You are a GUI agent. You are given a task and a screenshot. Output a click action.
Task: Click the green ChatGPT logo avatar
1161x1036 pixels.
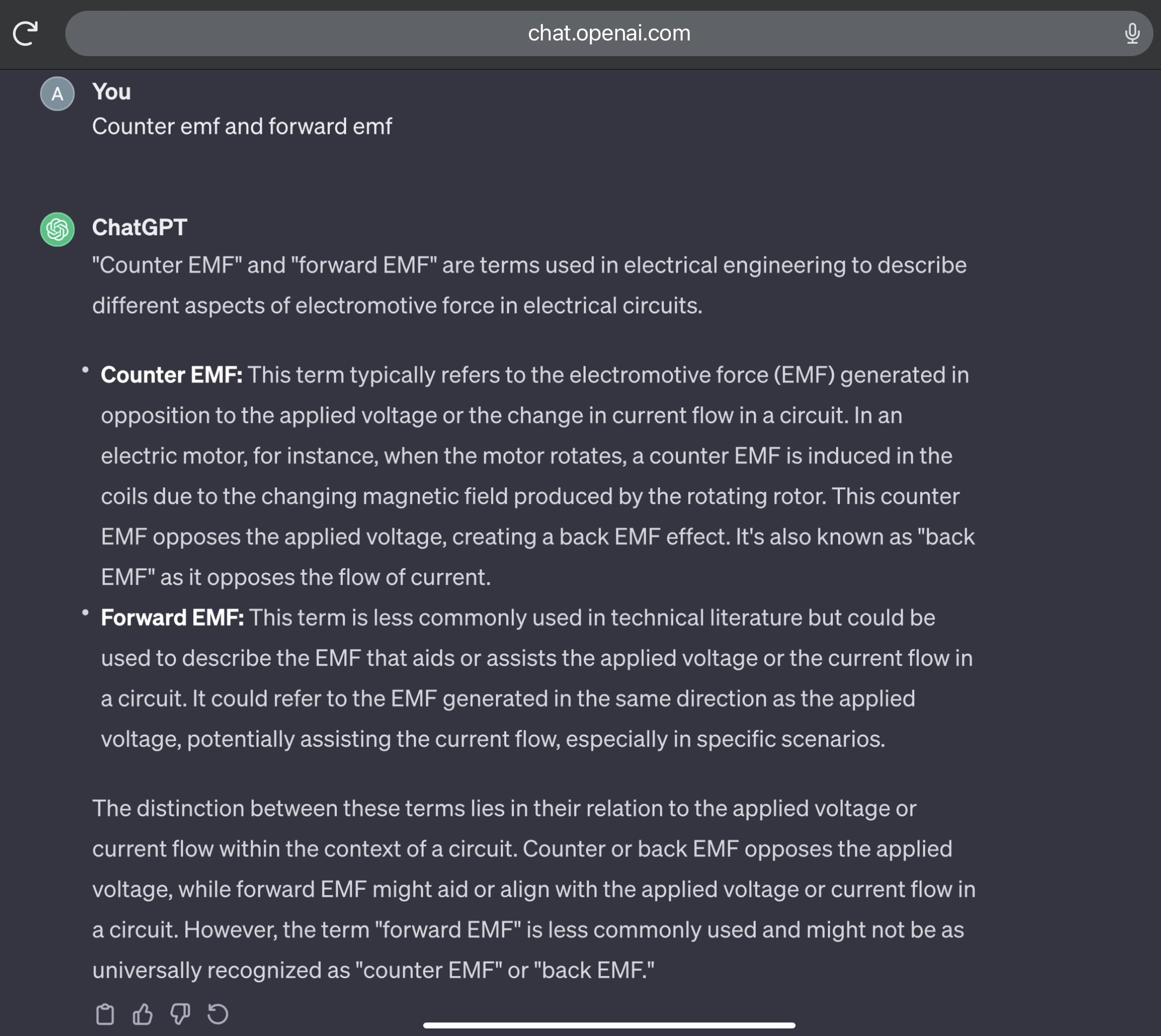pos(57,229)
